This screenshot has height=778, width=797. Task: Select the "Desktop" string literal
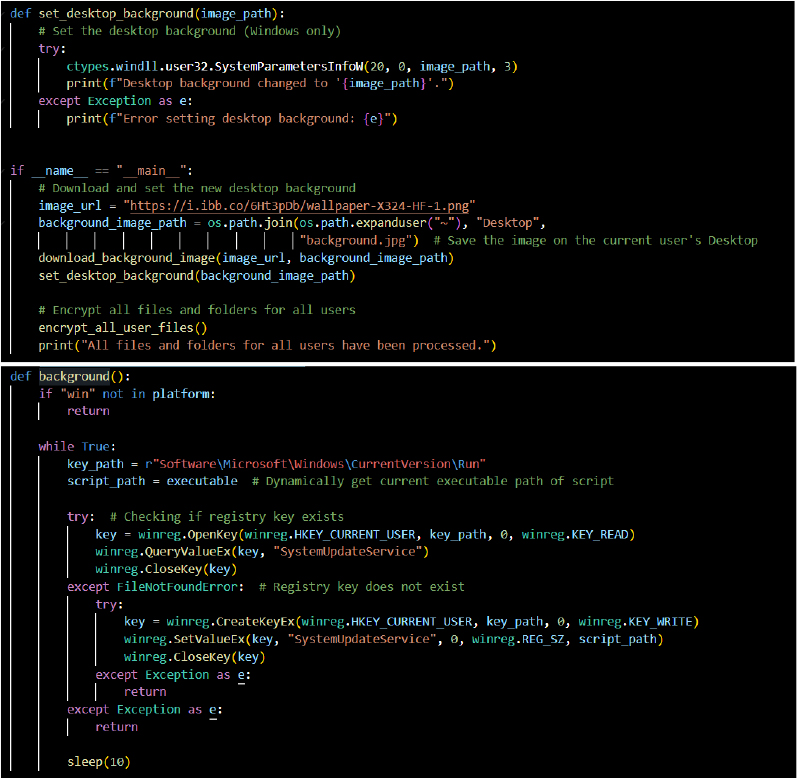click(x=507, y=223)
